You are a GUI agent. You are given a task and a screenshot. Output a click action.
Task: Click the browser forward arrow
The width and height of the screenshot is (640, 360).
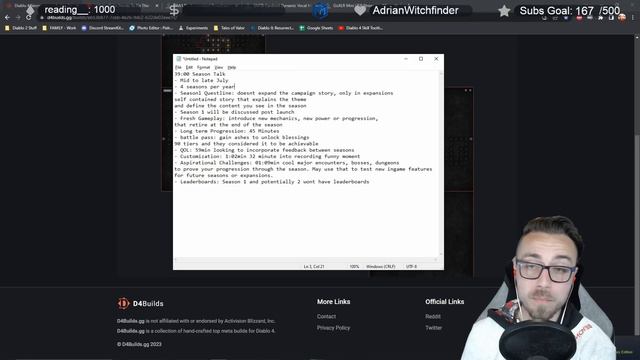click(x=18, y=18)
